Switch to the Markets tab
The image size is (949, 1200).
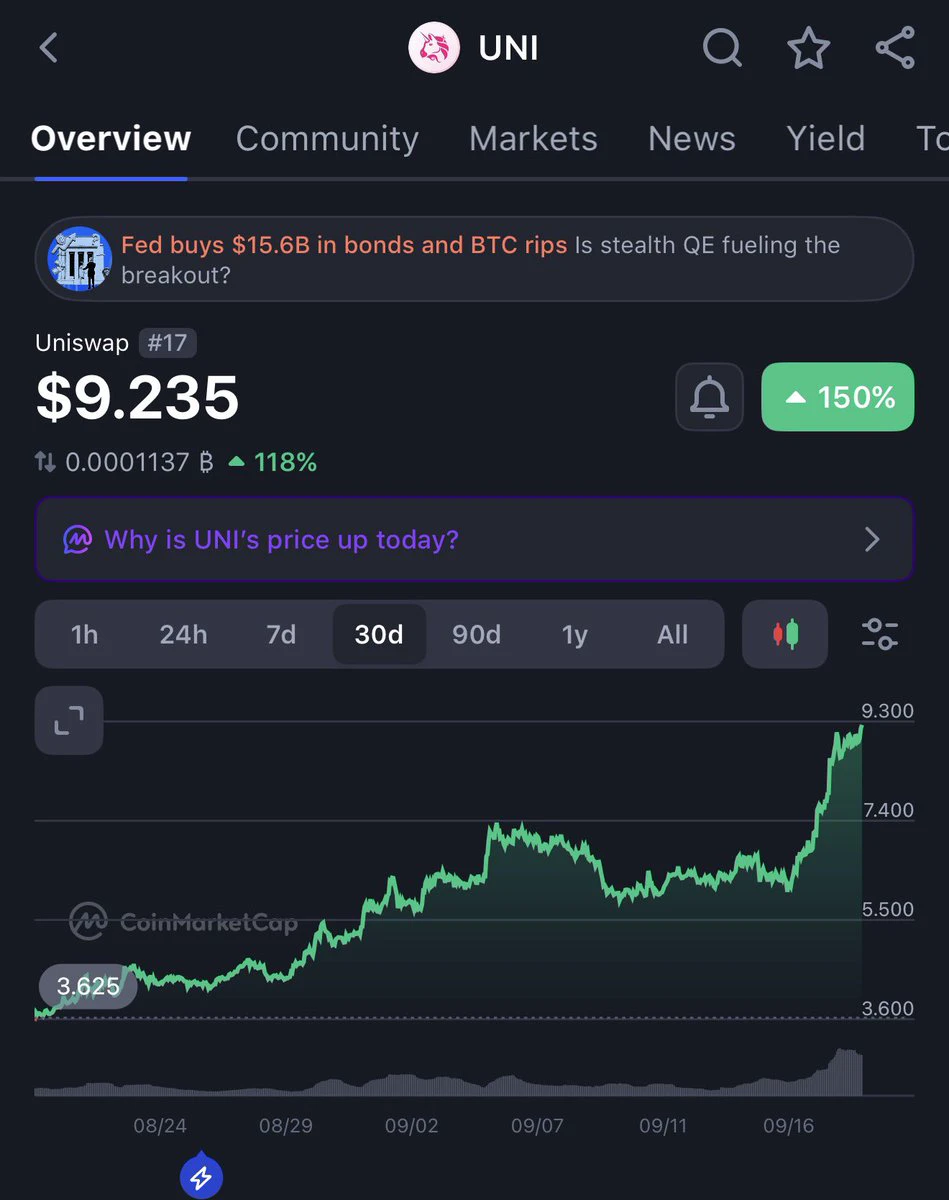pyautogui.click(x=533, y=138)
